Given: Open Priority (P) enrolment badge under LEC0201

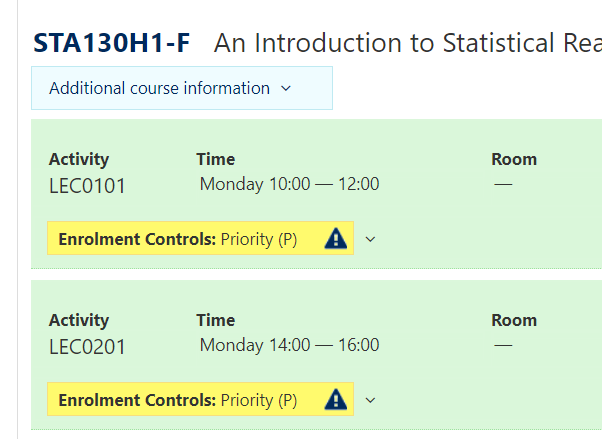Looking at the screenshot, I should (x=200, y=399).
